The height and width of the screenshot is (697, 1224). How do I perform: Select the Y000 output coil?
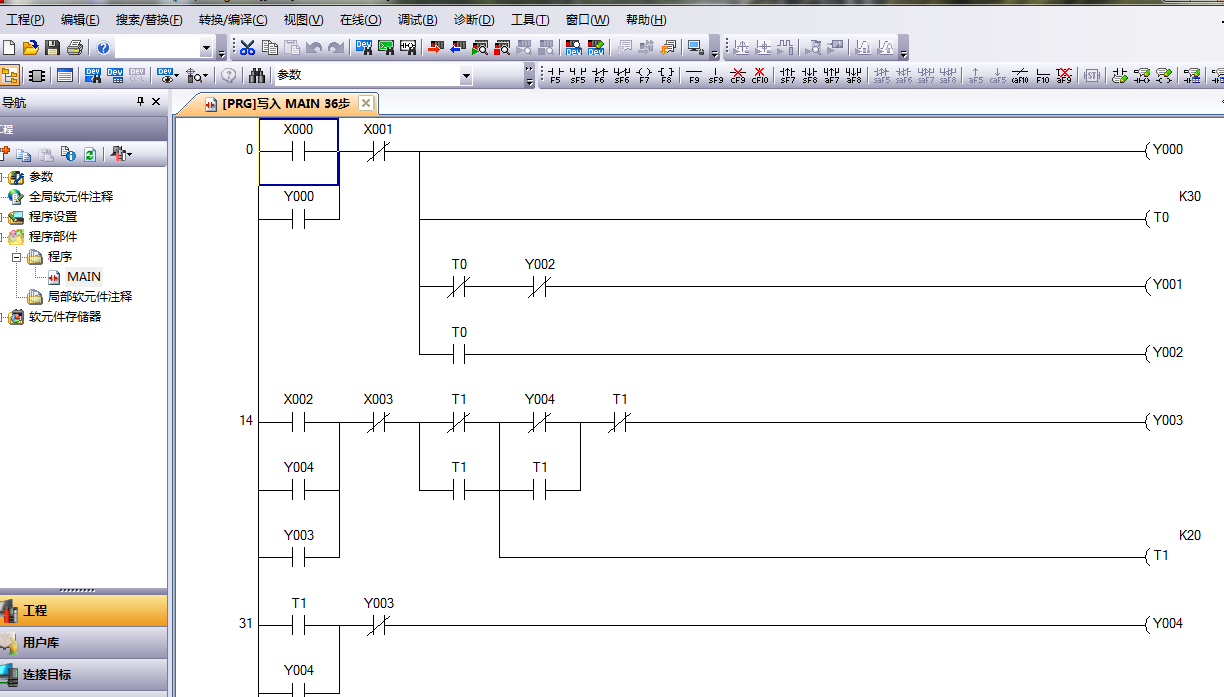point(1166,150)
